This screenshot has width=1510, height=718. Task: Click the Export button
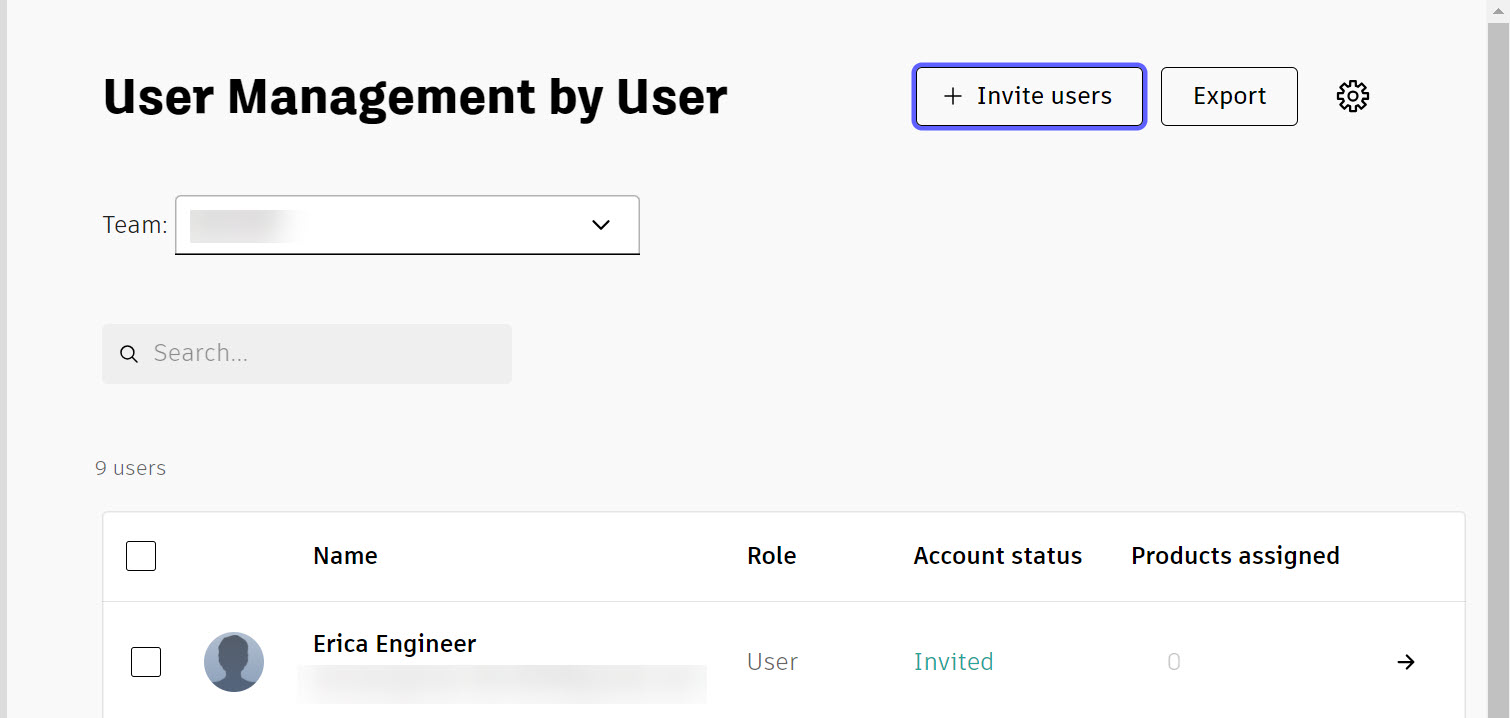point(1229,96)
